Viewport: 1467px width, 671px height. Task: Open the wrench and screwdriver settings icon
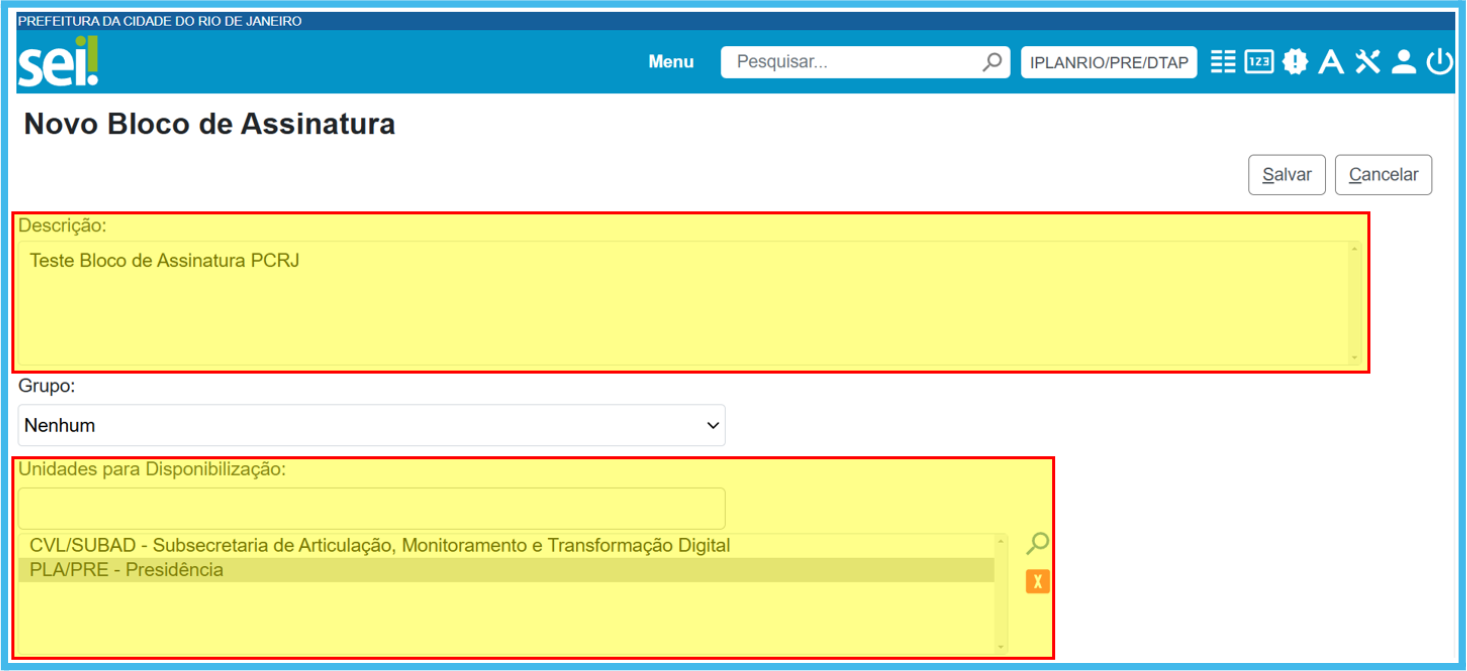1367,62
